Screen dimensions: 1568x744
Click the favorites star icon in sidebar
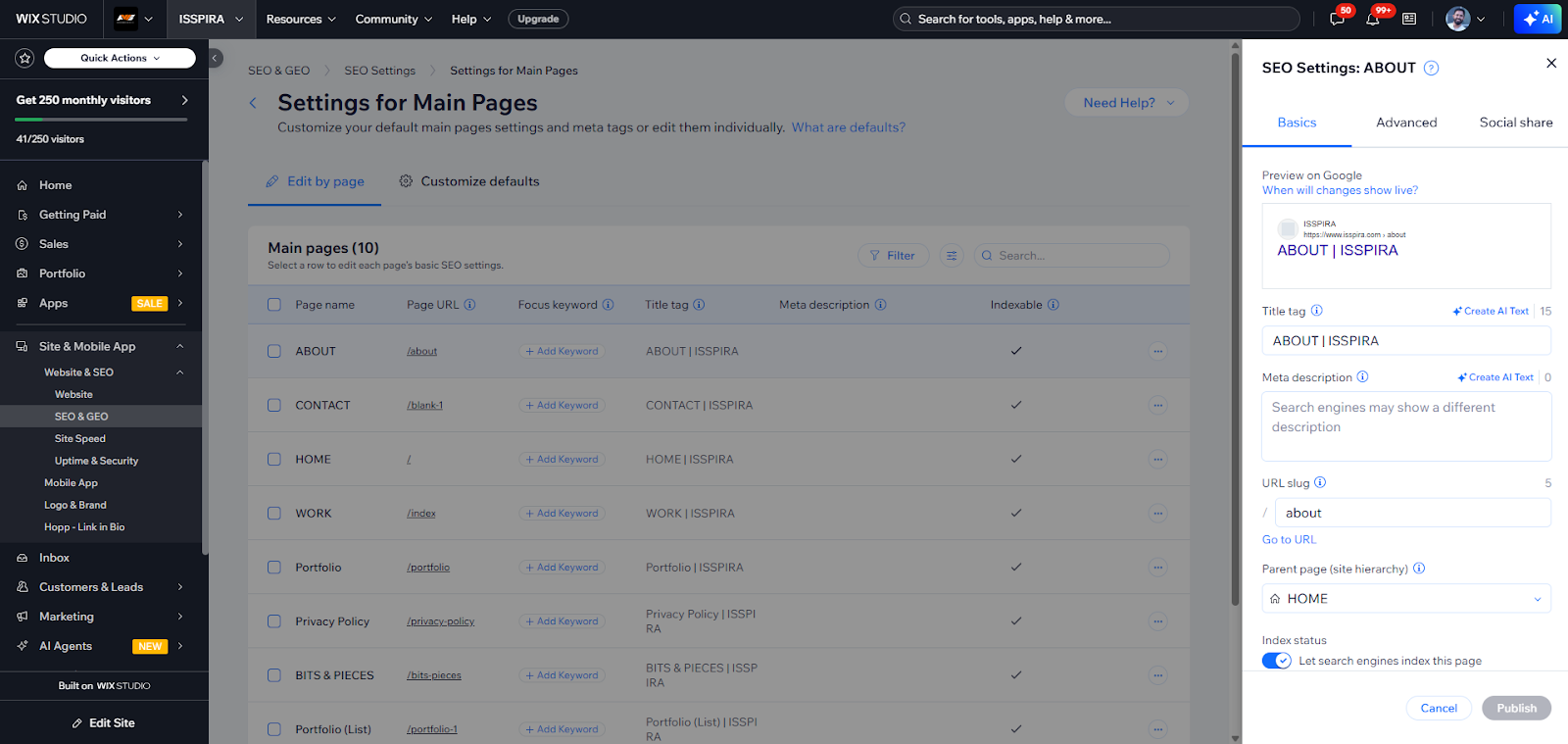point(24,59)
